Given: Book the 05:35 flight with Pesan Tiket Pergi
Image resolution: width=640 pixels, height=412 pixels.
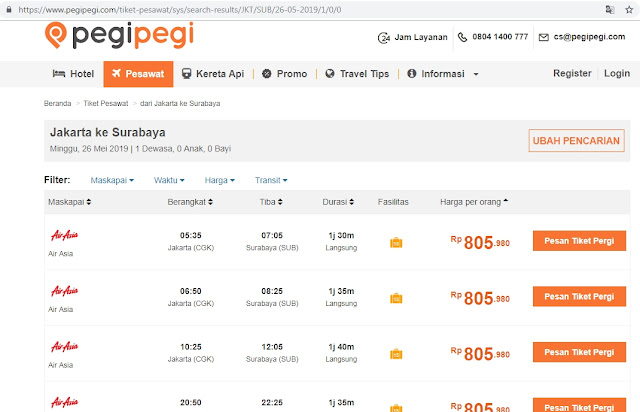Looking at the screenshot, I should [579, 241].
